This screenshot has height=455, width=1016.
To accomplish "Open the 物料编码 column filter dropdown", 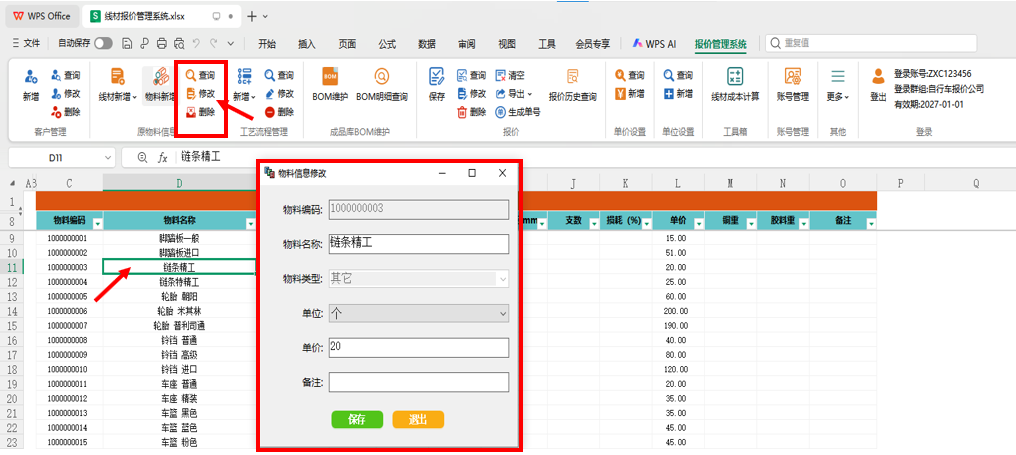I will coord(98,223).
